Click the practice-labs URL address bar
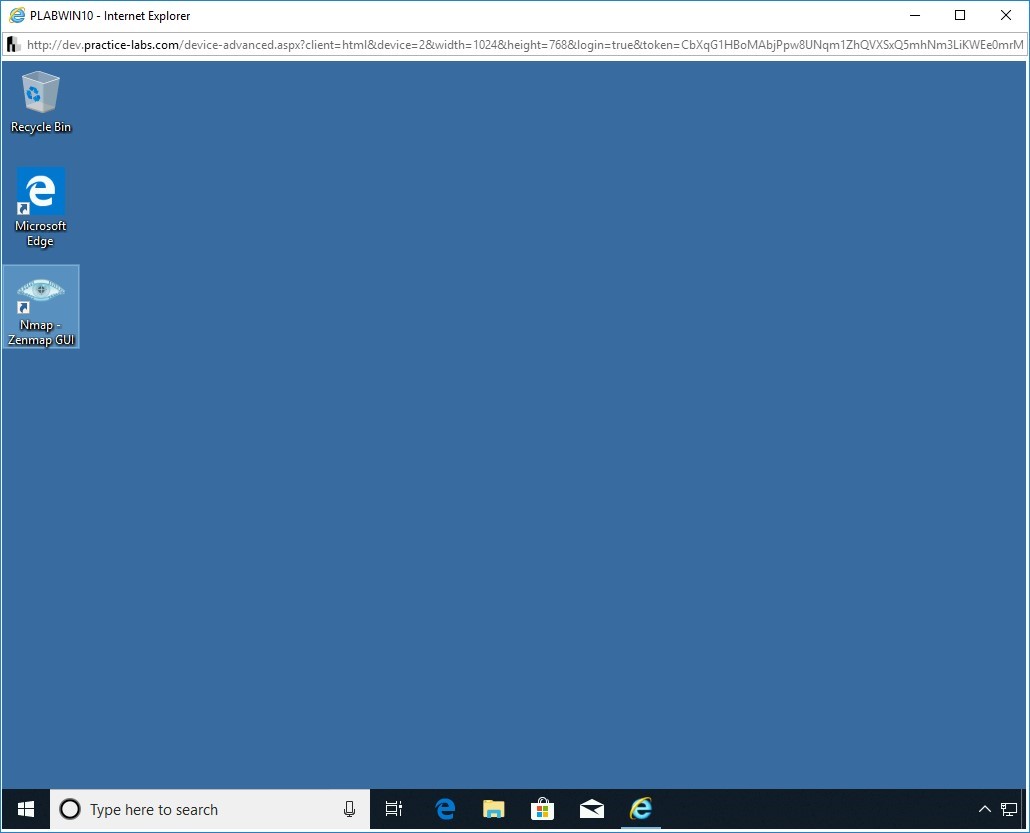Screen dimensions: 1030x833 tap(520, 45)
